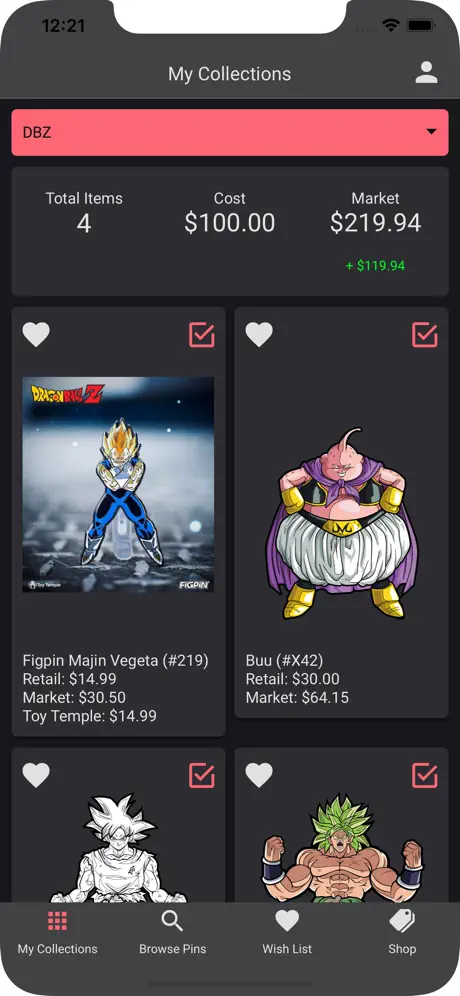Open the Toy Temple: $14.99 price link
The height and width of the screenshot is (996, 460).
click(x=90, y=716)
